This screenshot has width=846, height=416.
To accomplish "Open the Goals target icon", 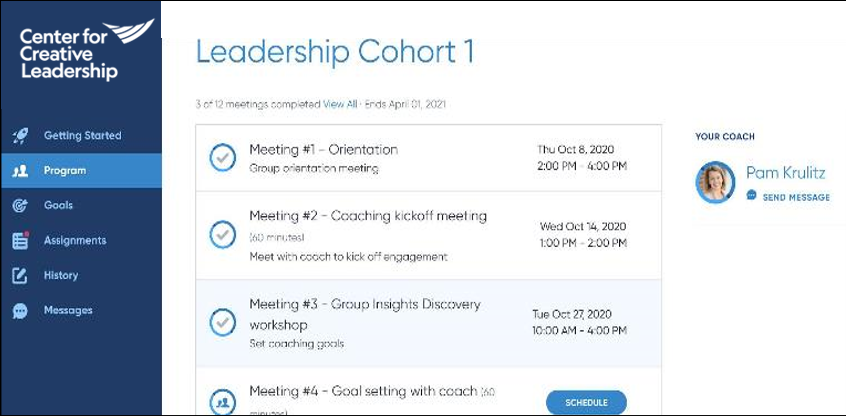I will (20, 206).
